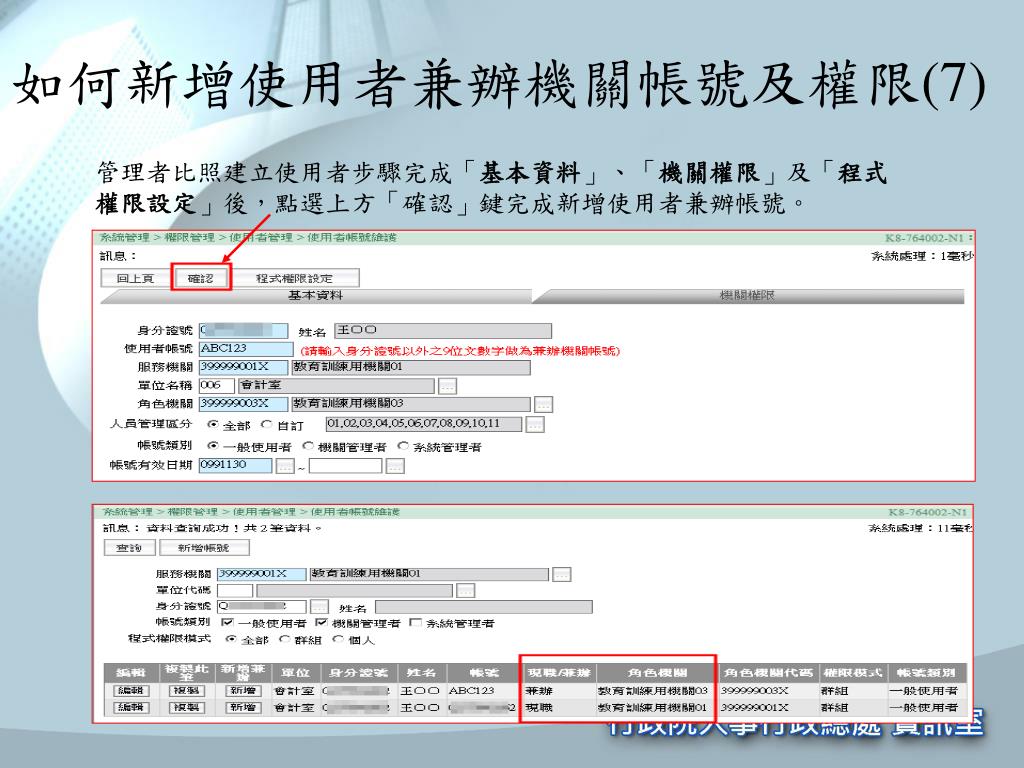Select 個人 radio for 程式權限模式
Image resolution: width=1024 pixels, height=768 pixels.
tap(338, 639)
